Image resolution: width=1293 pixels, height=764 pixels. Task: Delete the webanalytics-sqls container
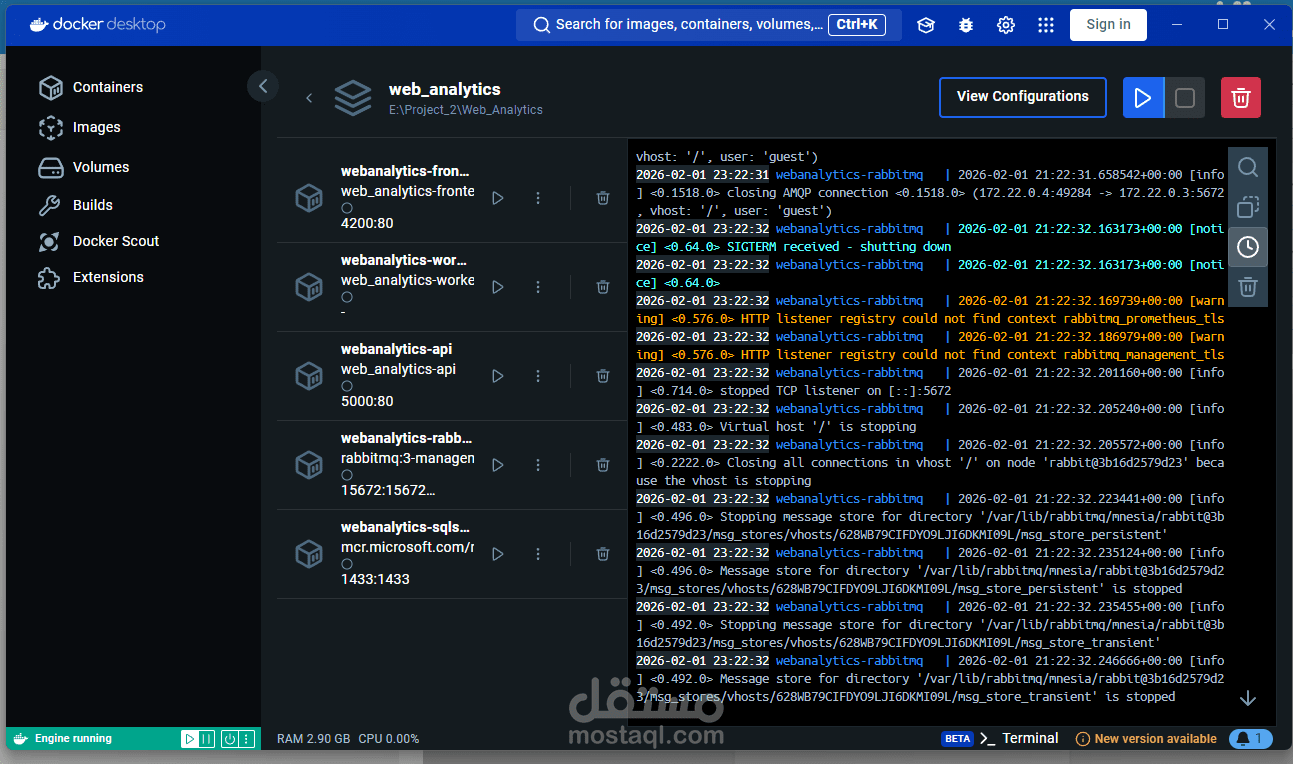click(602, 554)
